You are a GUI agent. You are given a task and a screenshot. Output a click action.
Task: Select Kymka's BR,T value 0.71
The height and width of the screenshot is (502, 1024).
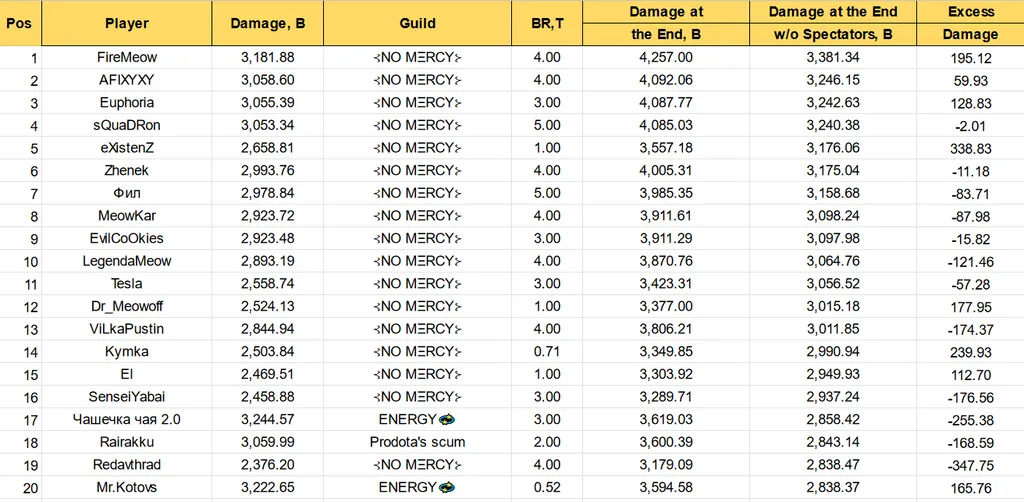pyautogui.click(x=547, y=352)
